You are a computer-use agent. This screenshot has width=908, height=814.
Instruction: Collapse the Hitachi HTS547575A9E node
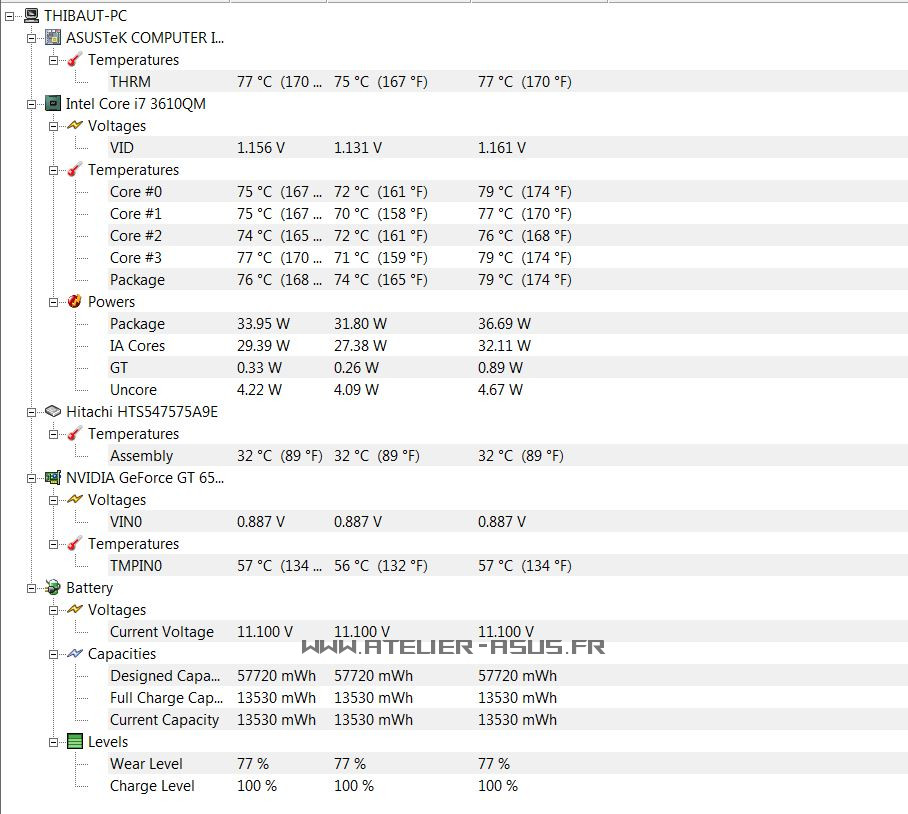31,412
